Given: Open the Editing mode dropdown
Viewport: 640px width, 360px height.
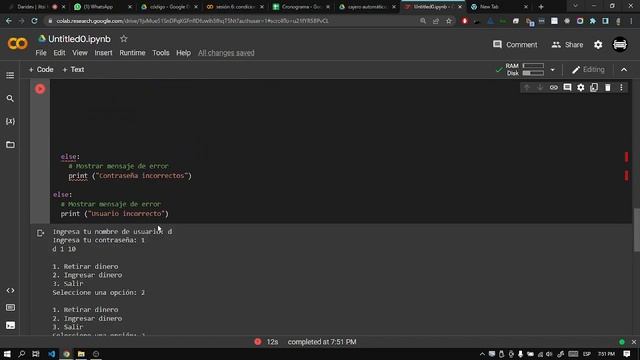Looking at the screenshot, I should [x=588, y=70].
